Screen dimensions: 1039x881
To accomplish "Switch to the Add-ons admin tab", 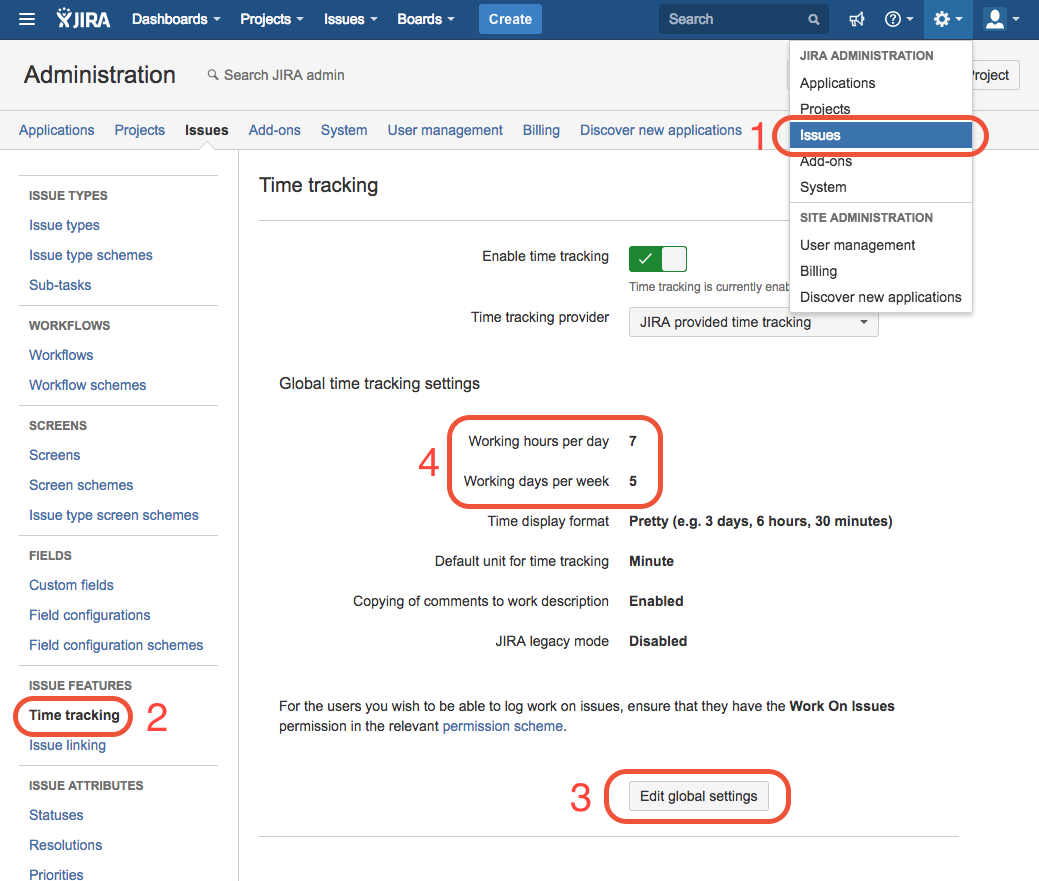I will click(x=274, y=130).
